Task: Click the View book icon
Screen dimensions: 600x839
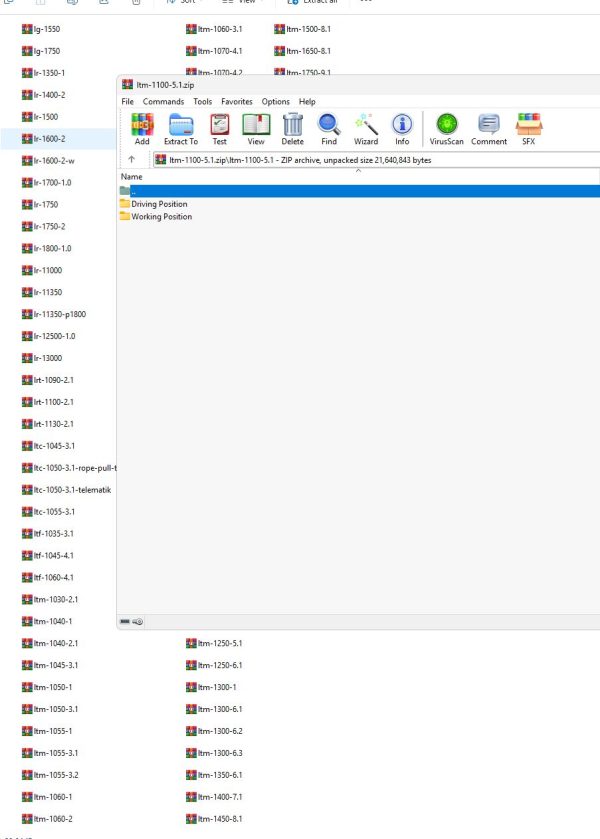Action: pos(256,129)
